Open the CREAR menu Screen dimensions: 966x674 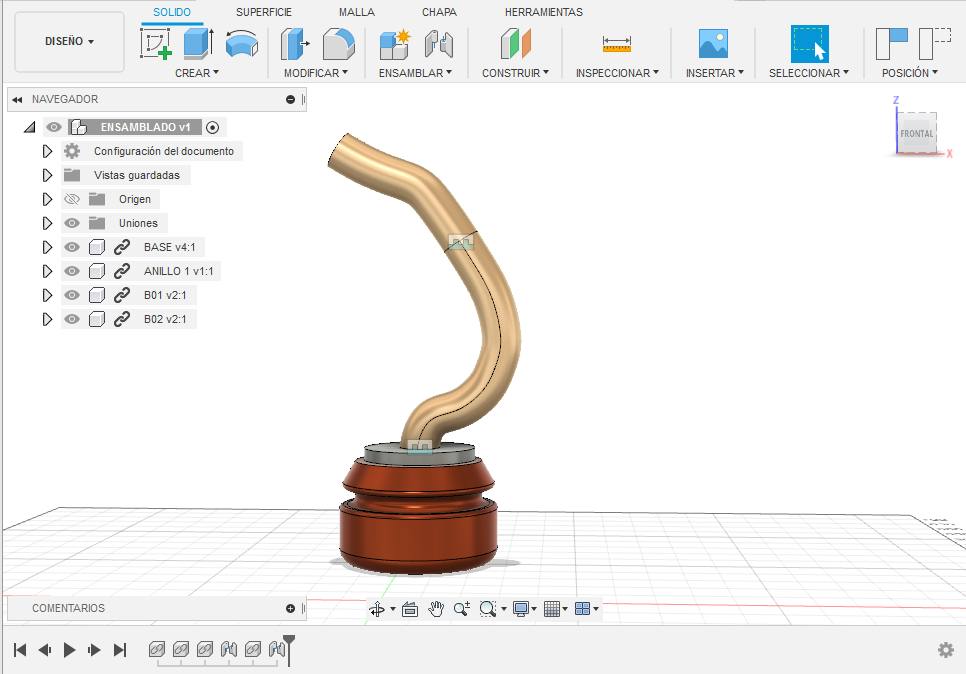[197, 73]
